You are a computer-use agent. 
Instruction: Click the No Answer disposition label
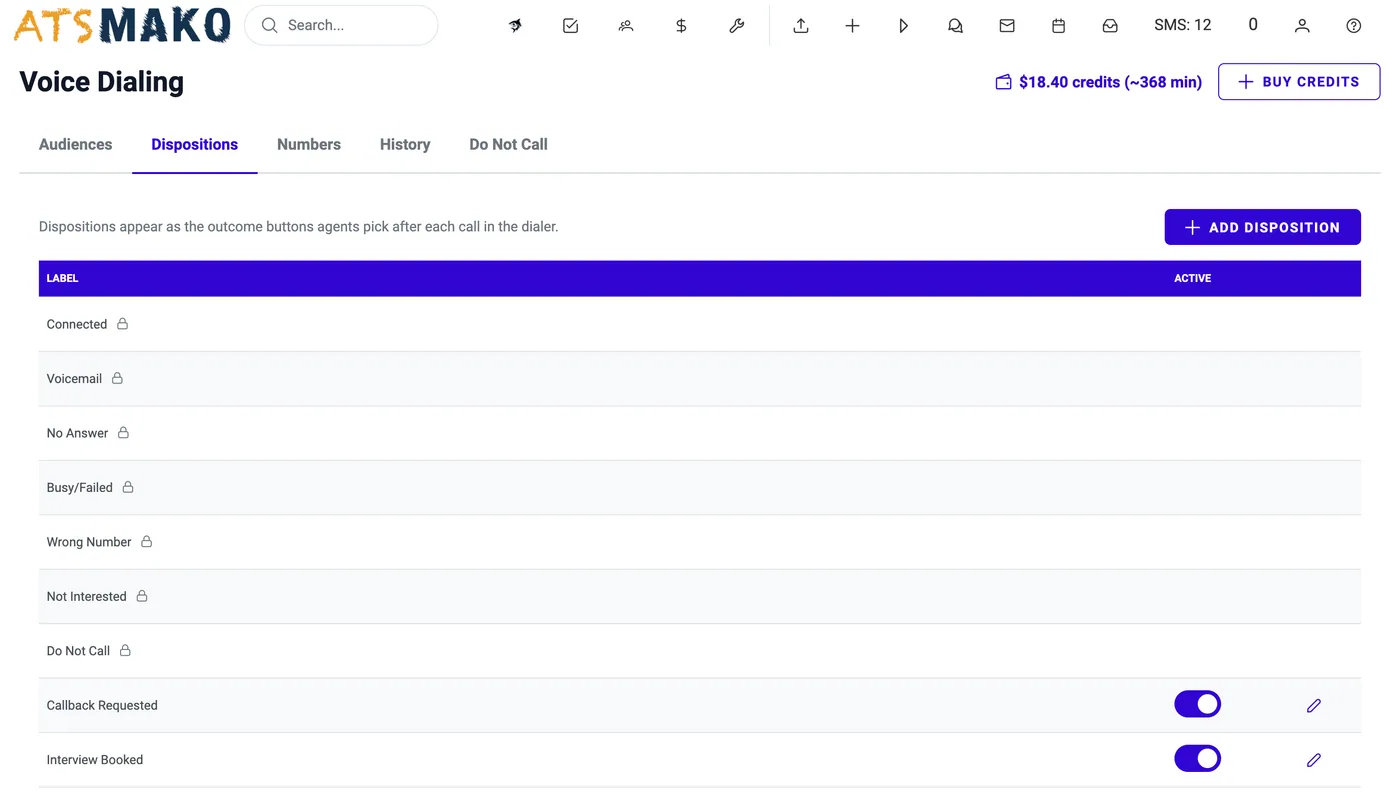[x=78, y=433]
